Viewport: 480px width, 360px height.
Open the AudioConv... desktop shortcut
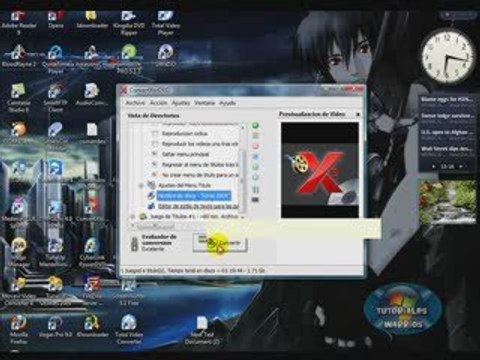point(91,95)
